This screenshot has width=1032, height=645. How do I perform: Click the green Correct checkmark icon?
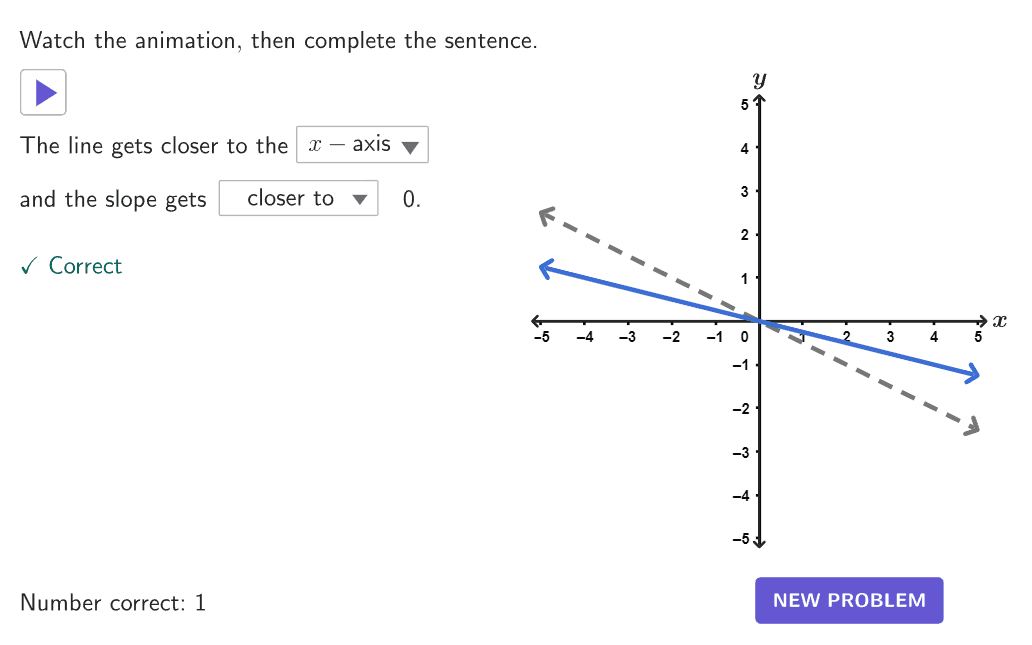(28, 266)
